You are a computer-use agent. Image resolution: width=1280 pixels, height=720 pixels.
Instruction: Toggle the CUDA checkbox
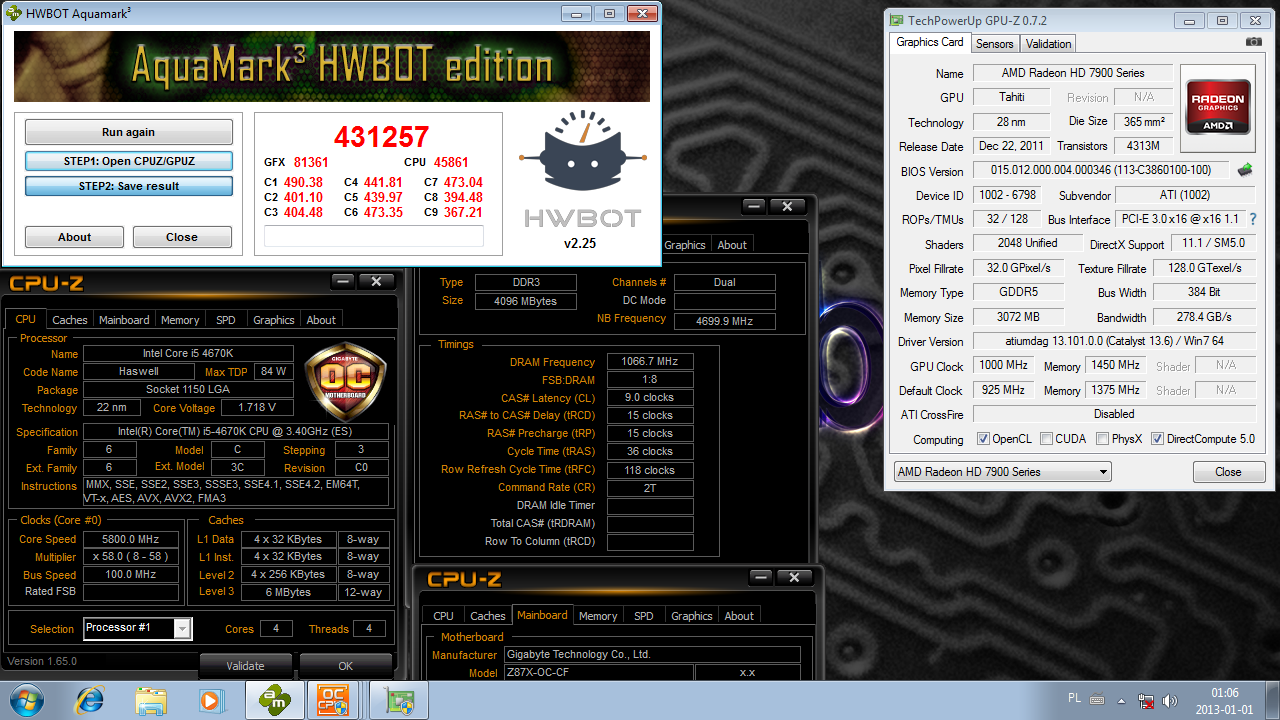(1046, 439)
